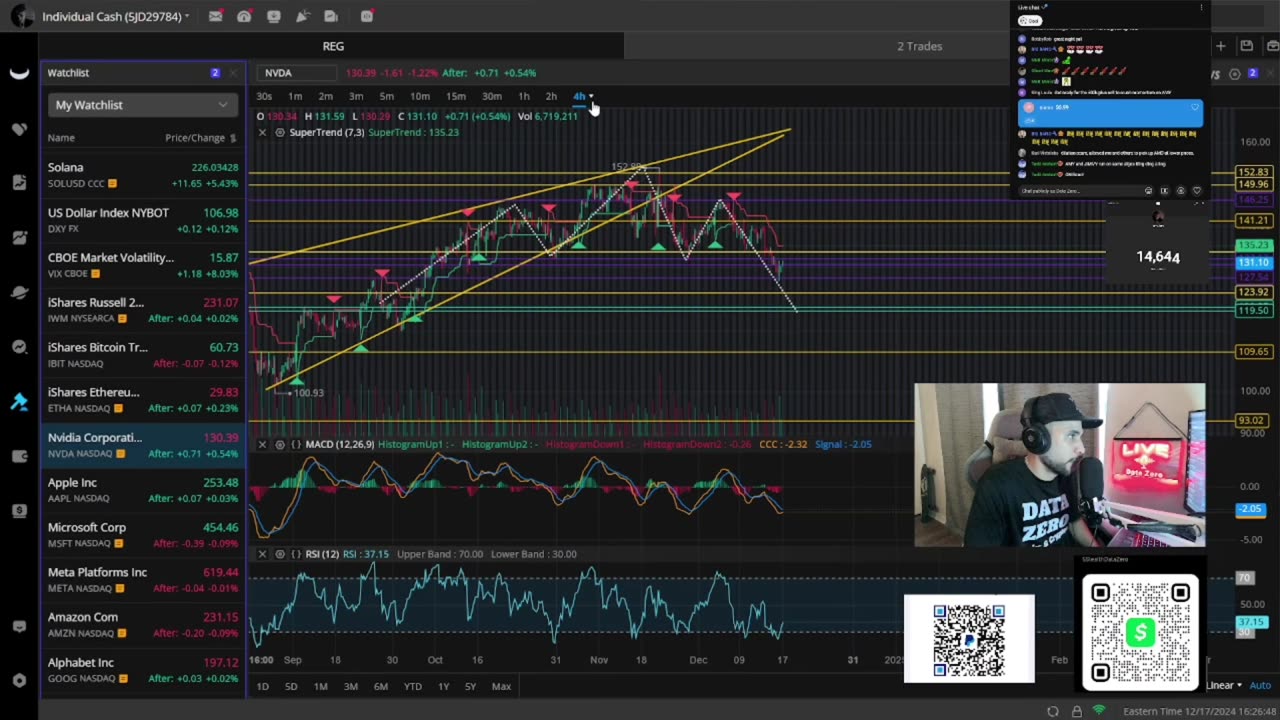Expand the My Watchlist dropdown
1280x720 pixels.
pos(141,105)
